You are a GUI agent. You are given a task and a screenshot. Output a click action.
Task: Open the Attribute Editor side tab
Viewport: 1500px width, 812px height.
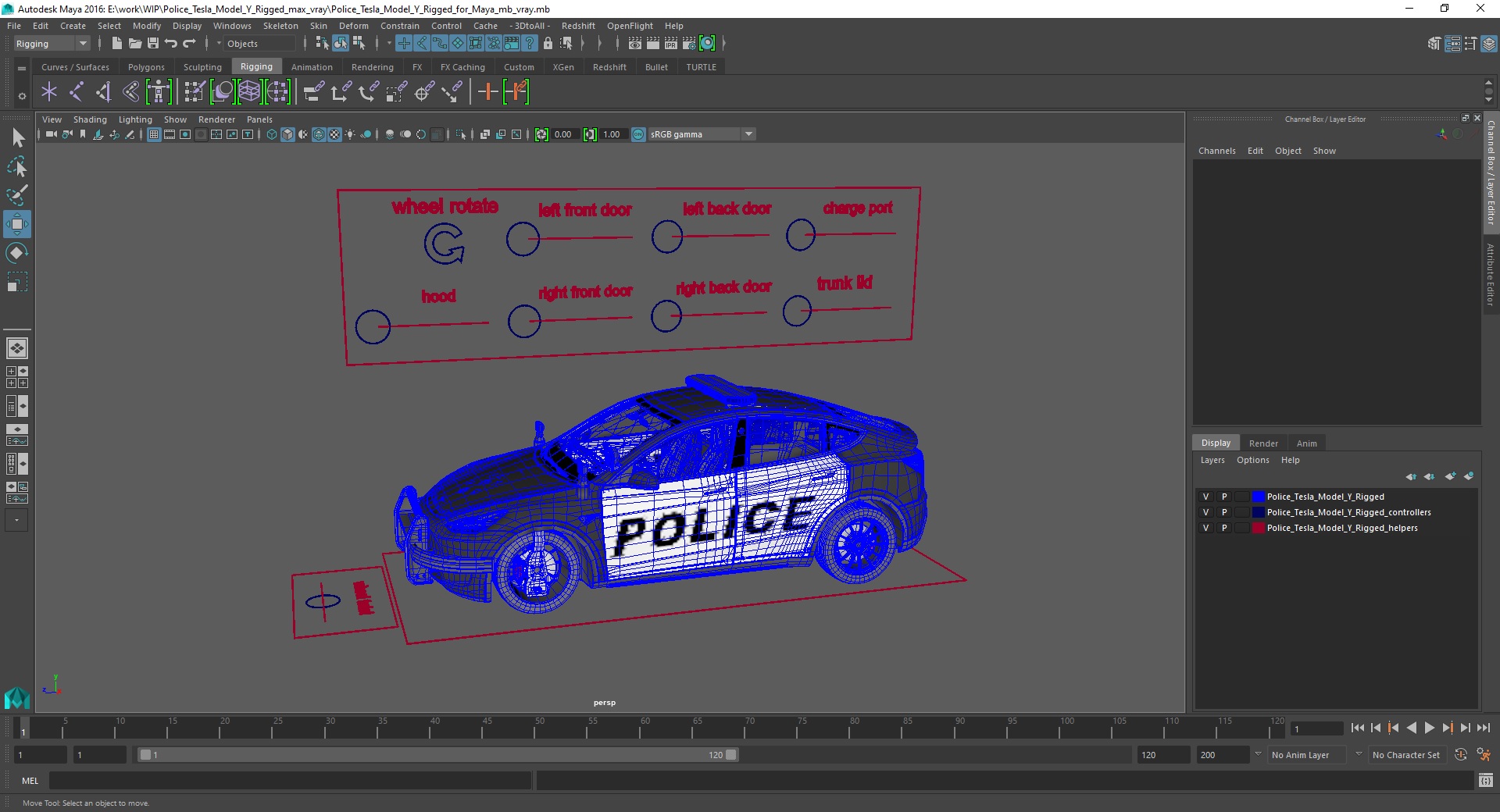tap(1491, 273)
